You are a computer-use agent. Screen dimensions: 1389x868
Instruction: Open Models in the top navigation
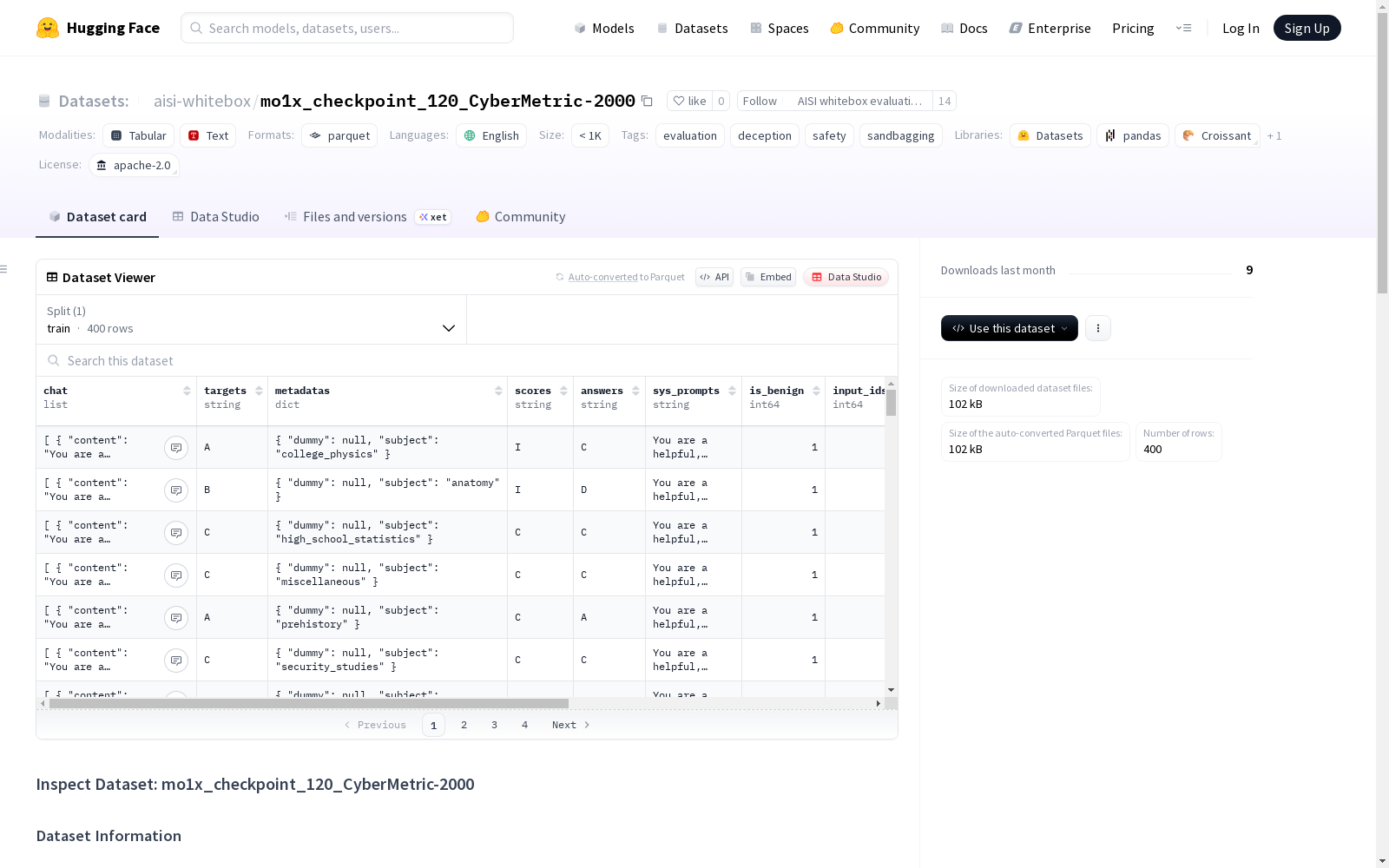(604, 28)
